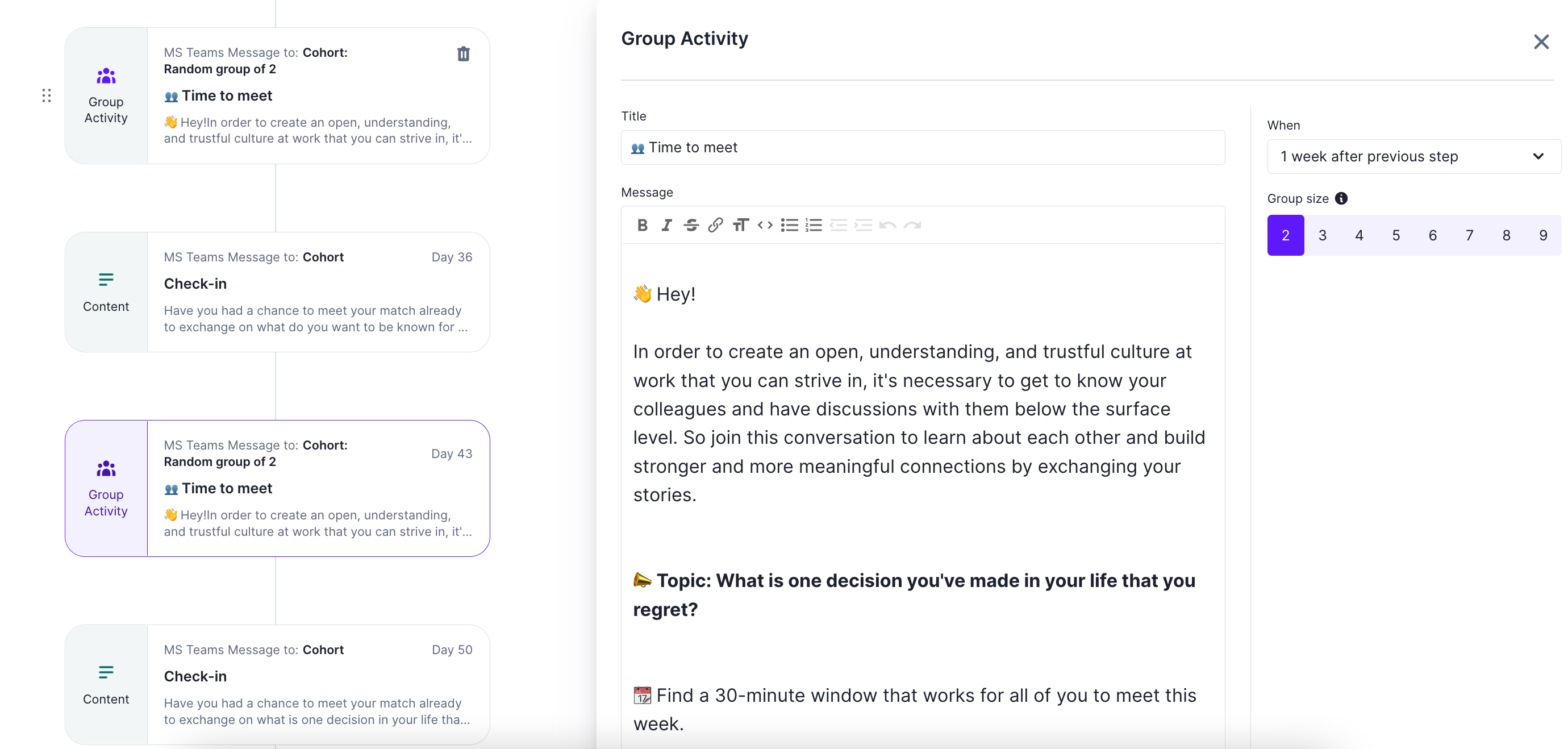Close the Group Activity panel

click(1541, 41)
